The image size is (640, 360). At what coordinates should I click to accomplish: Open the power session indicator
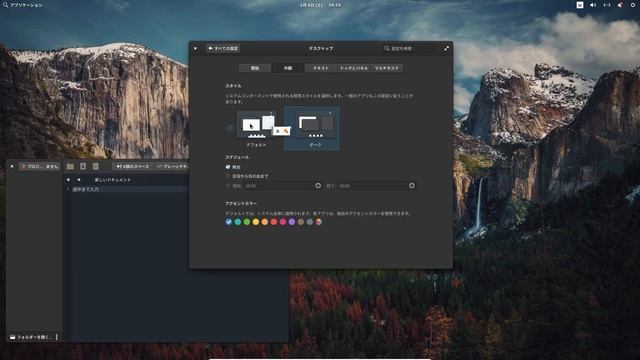pyautogui.click(x=633, y=5)
